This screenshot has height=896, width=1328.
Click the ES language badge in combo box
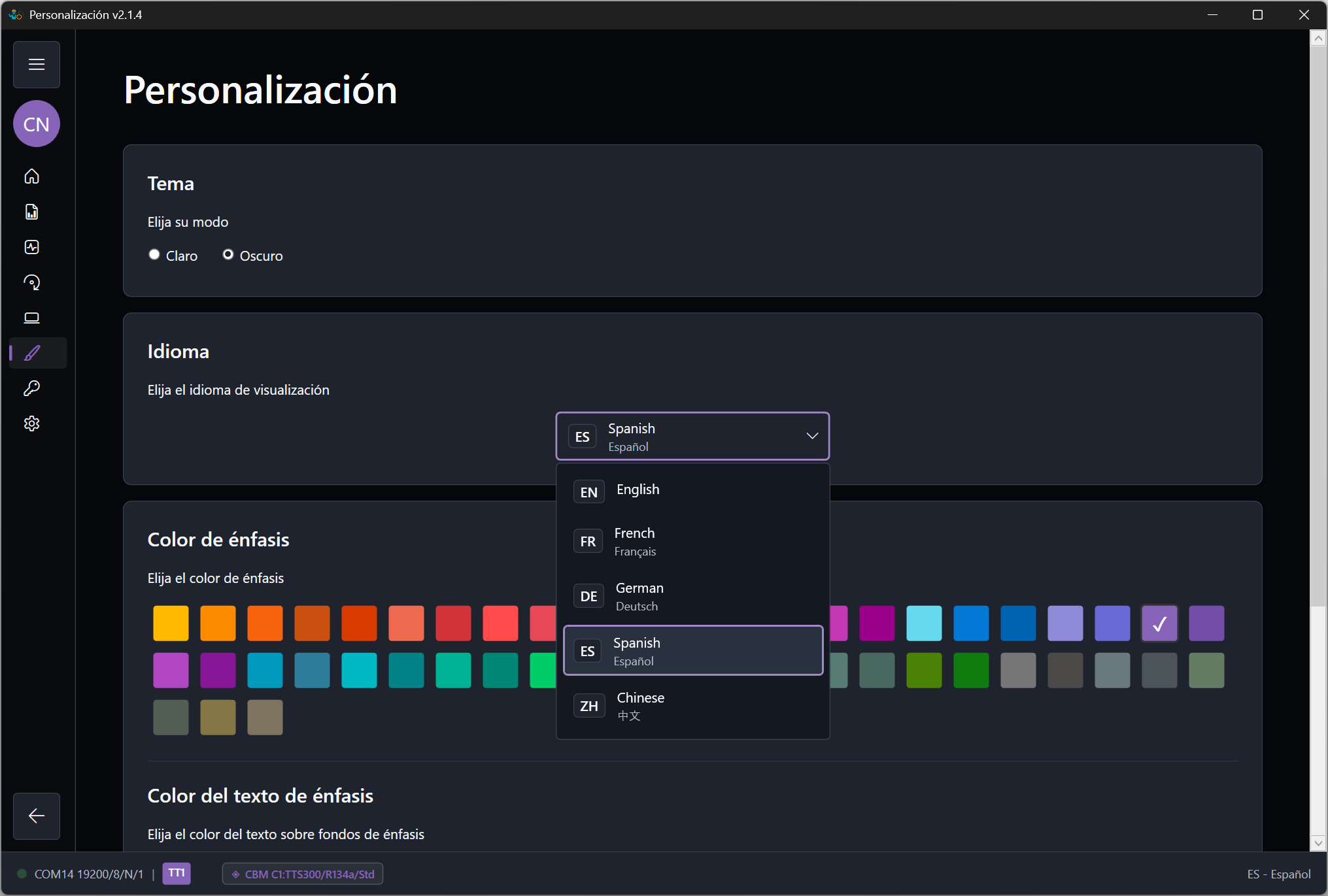click(582, 437)
